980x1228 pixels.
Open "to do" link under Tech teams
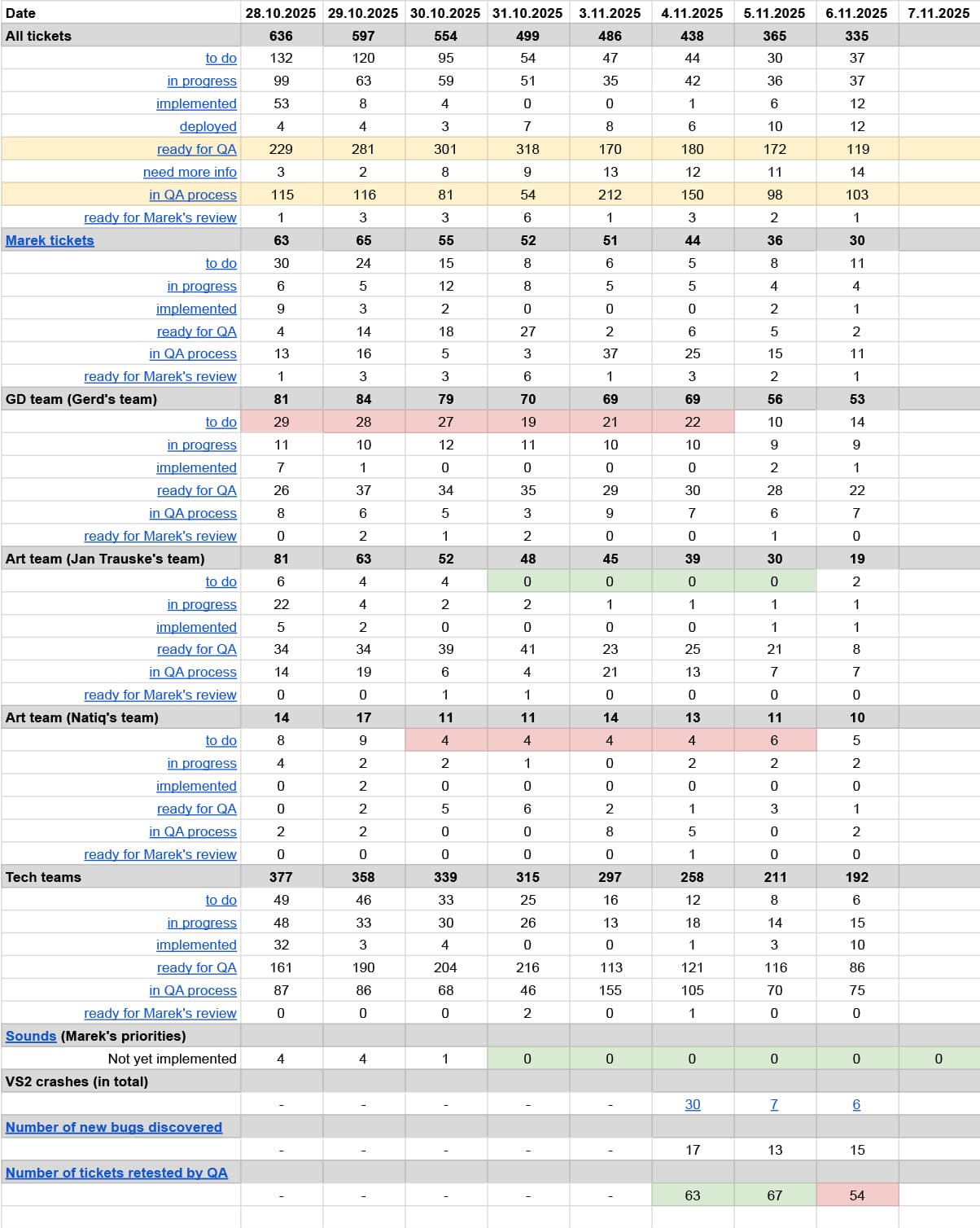pos(221,900)
